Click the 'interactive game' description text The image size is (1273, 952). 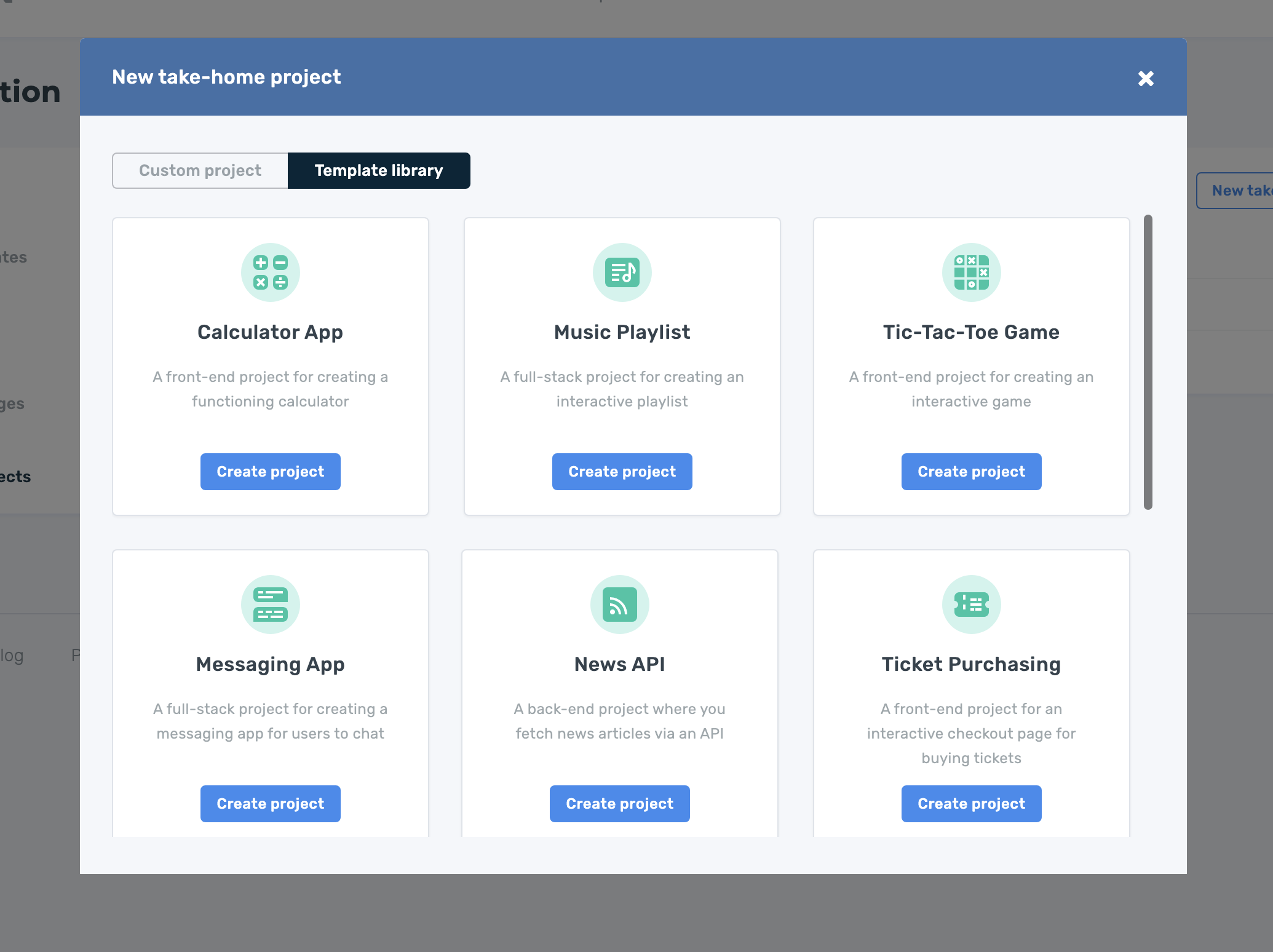click(972, 402)
